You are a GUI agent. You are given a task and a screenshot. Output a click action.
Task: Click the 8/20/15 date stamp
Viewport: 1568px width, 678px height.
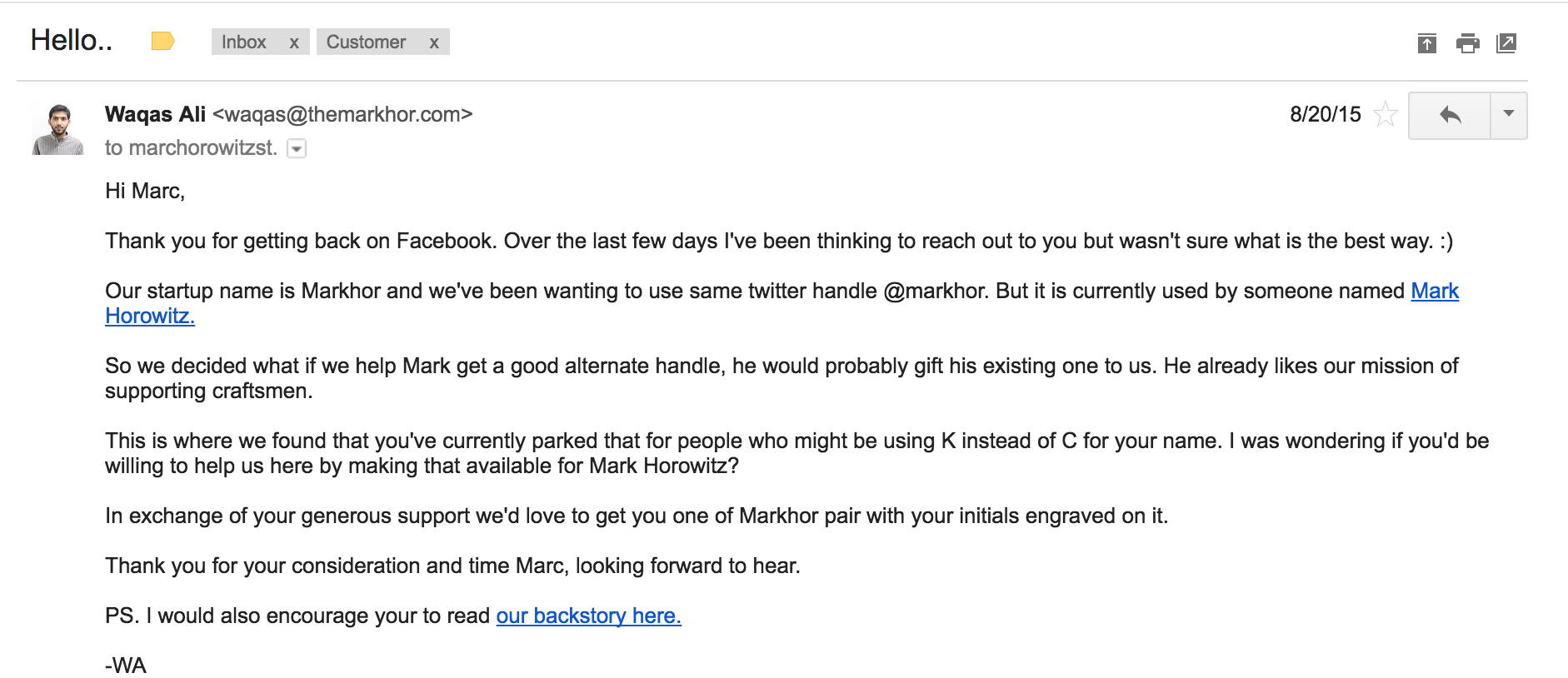pos(1325,114)
